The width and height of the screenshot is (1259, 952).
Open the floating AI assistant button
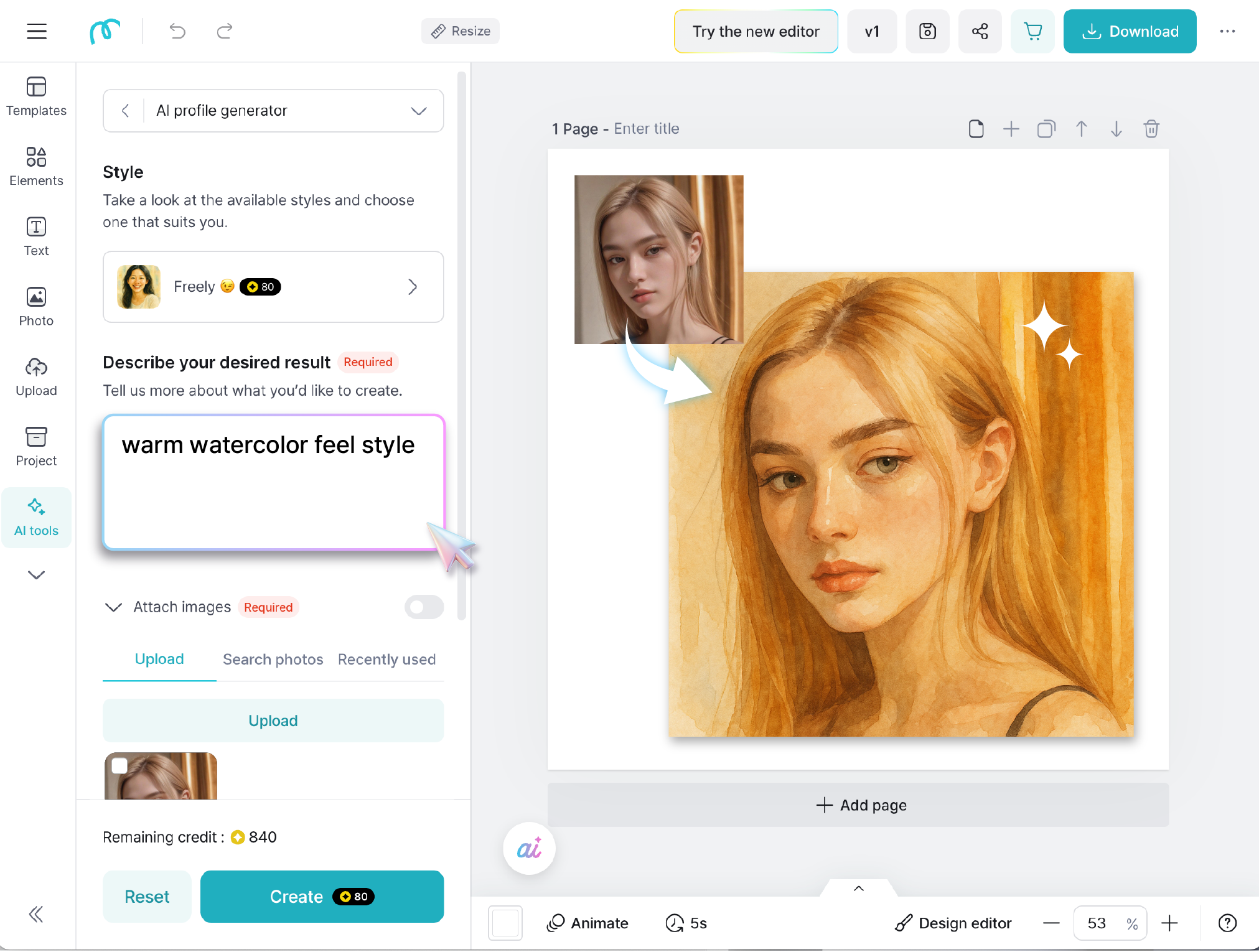click(529, 849)
